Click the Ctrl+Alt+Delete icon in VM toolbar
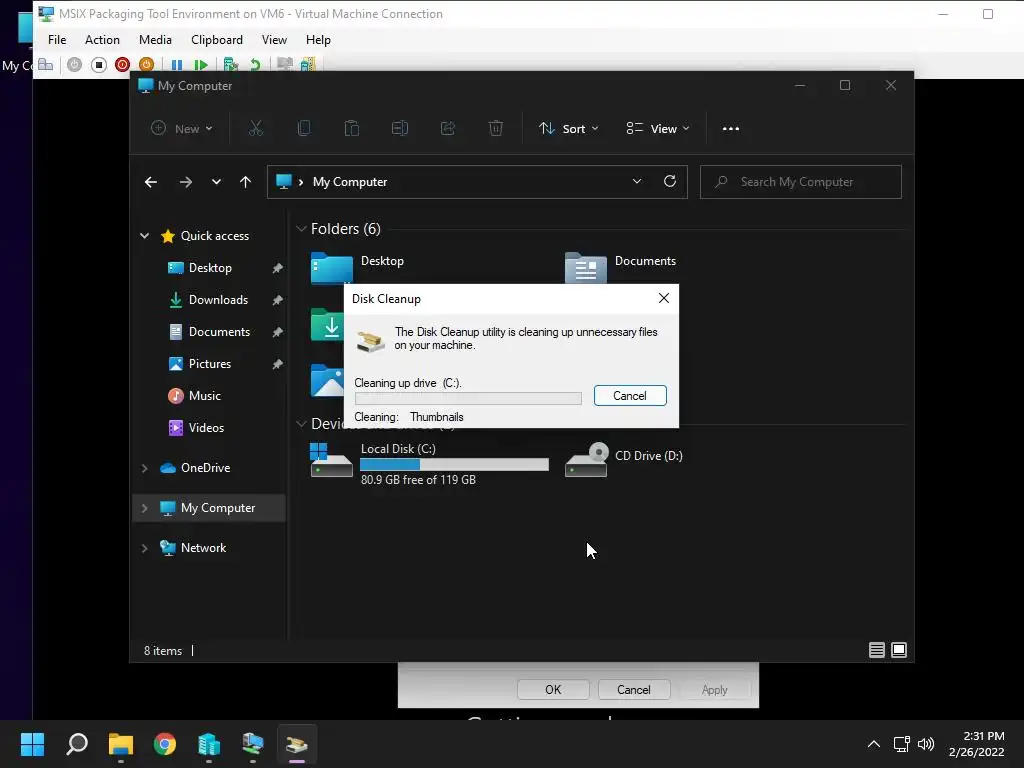 [x=45, y=65]
